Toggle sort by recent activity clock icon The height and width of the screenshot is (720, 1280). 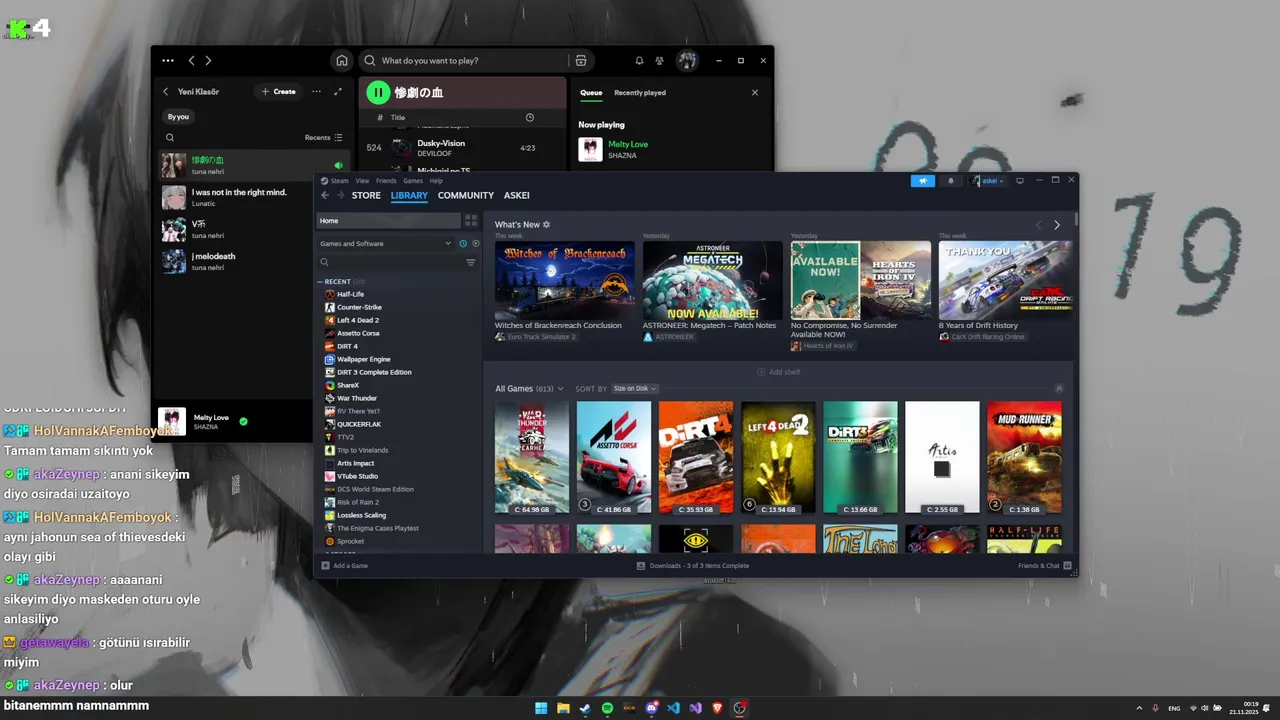coord(463,244)
